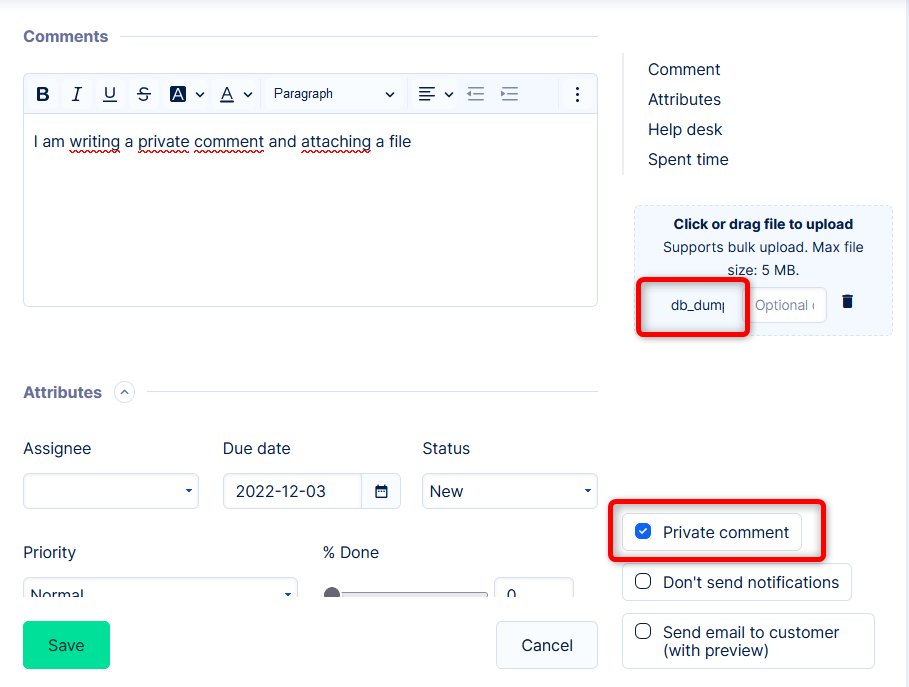The width and height of the screenshot is (909, 687).
Task: Underline the selected comment text
Action: coord(110,94)
